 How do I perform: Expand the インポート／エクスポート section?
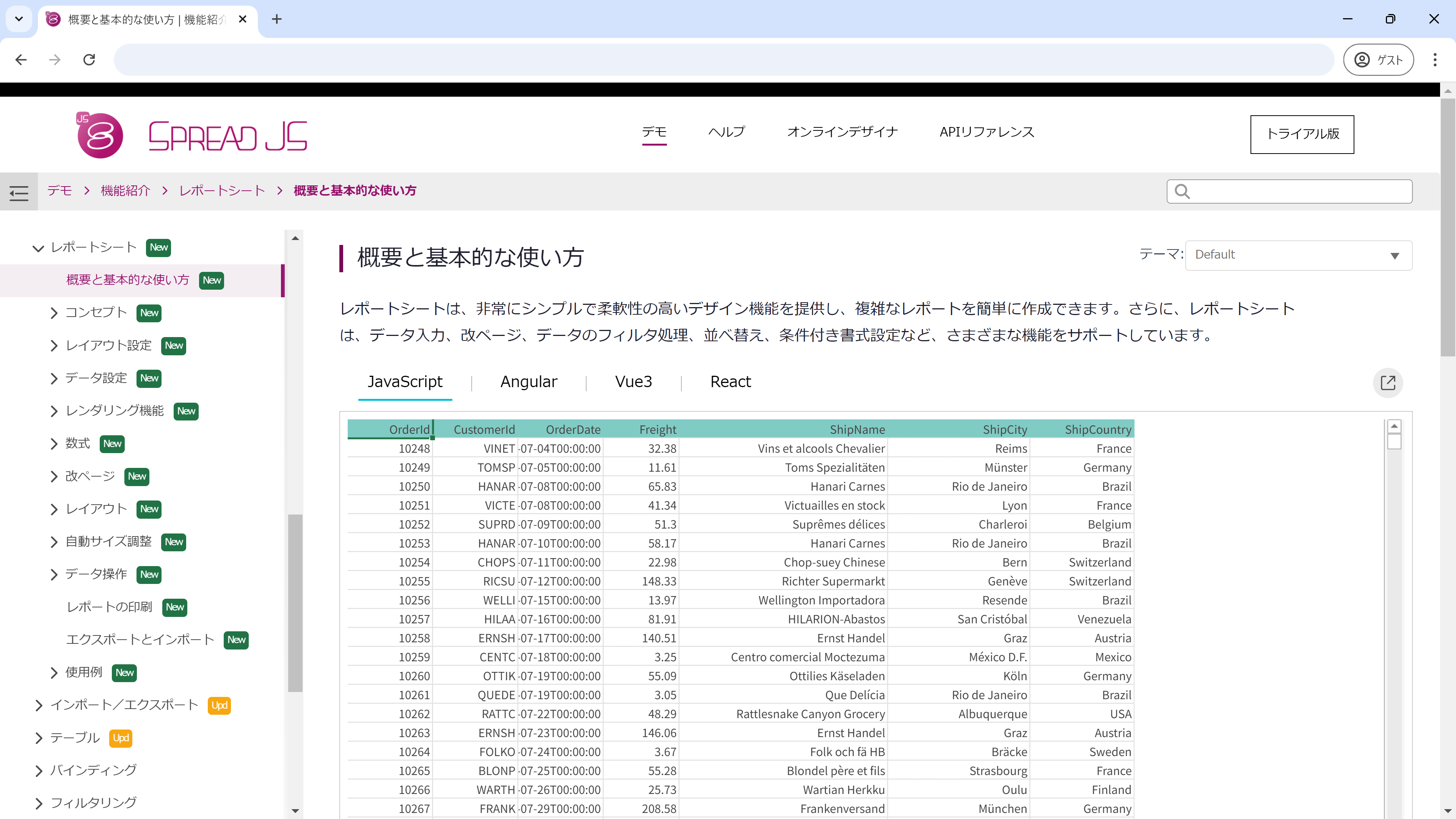[x=38, y=705]
